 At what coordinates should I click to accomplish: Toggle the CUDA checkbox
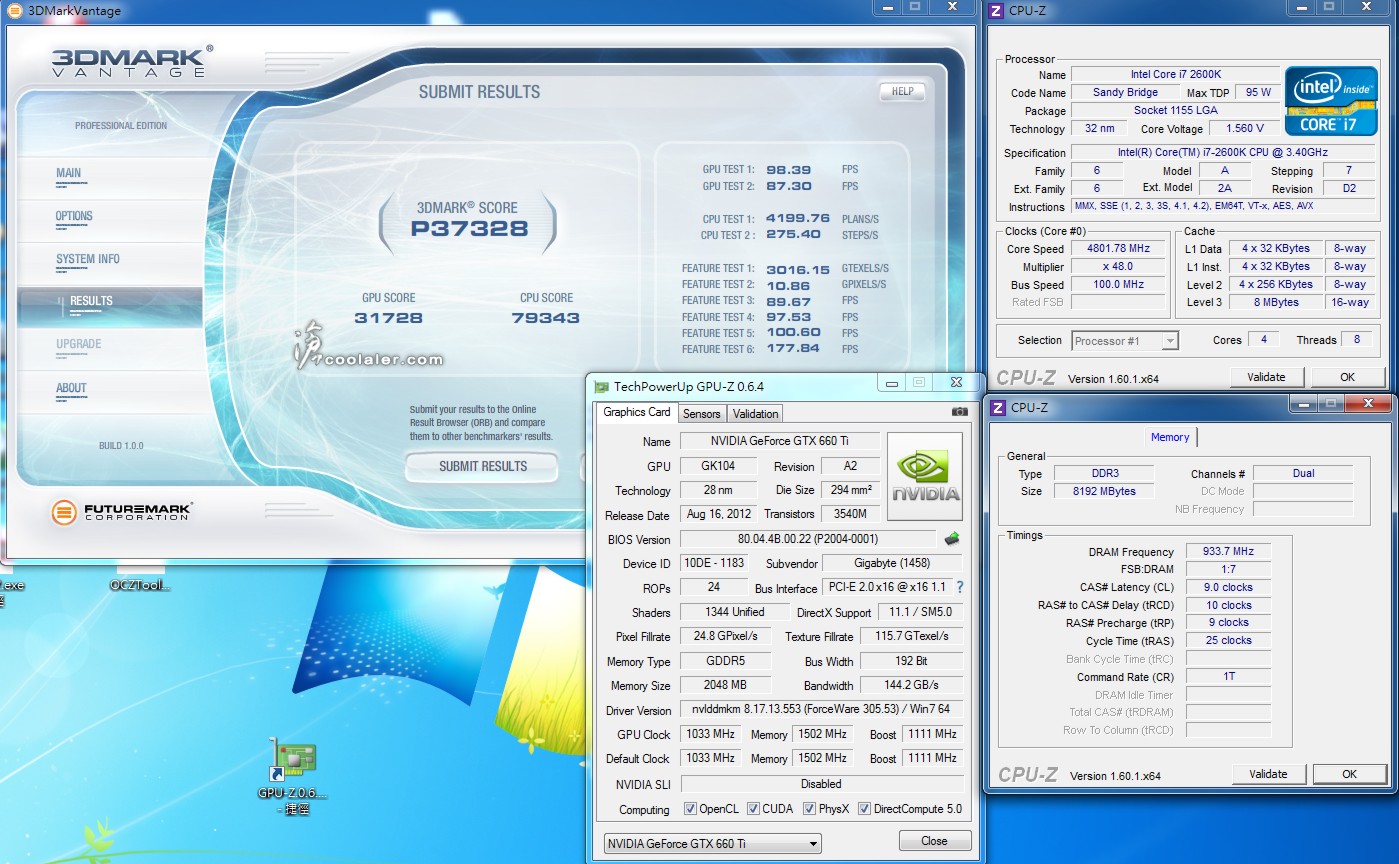click(753, 809)
